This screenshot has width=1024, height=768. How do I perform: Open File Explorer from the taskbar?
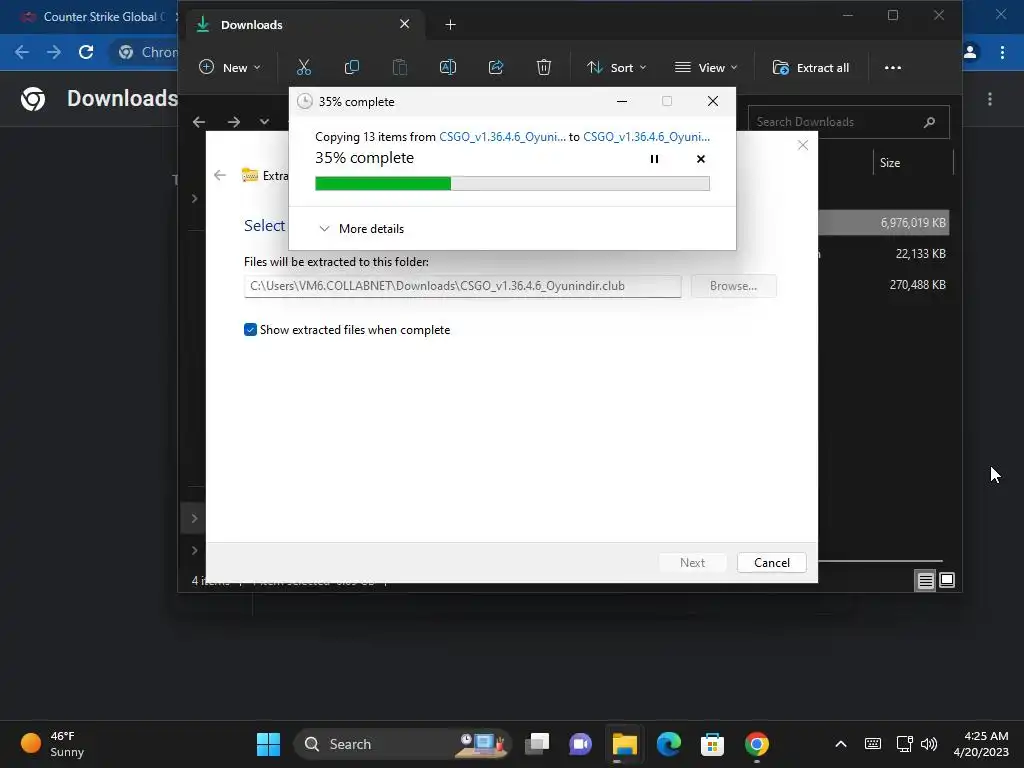[624, 744]
